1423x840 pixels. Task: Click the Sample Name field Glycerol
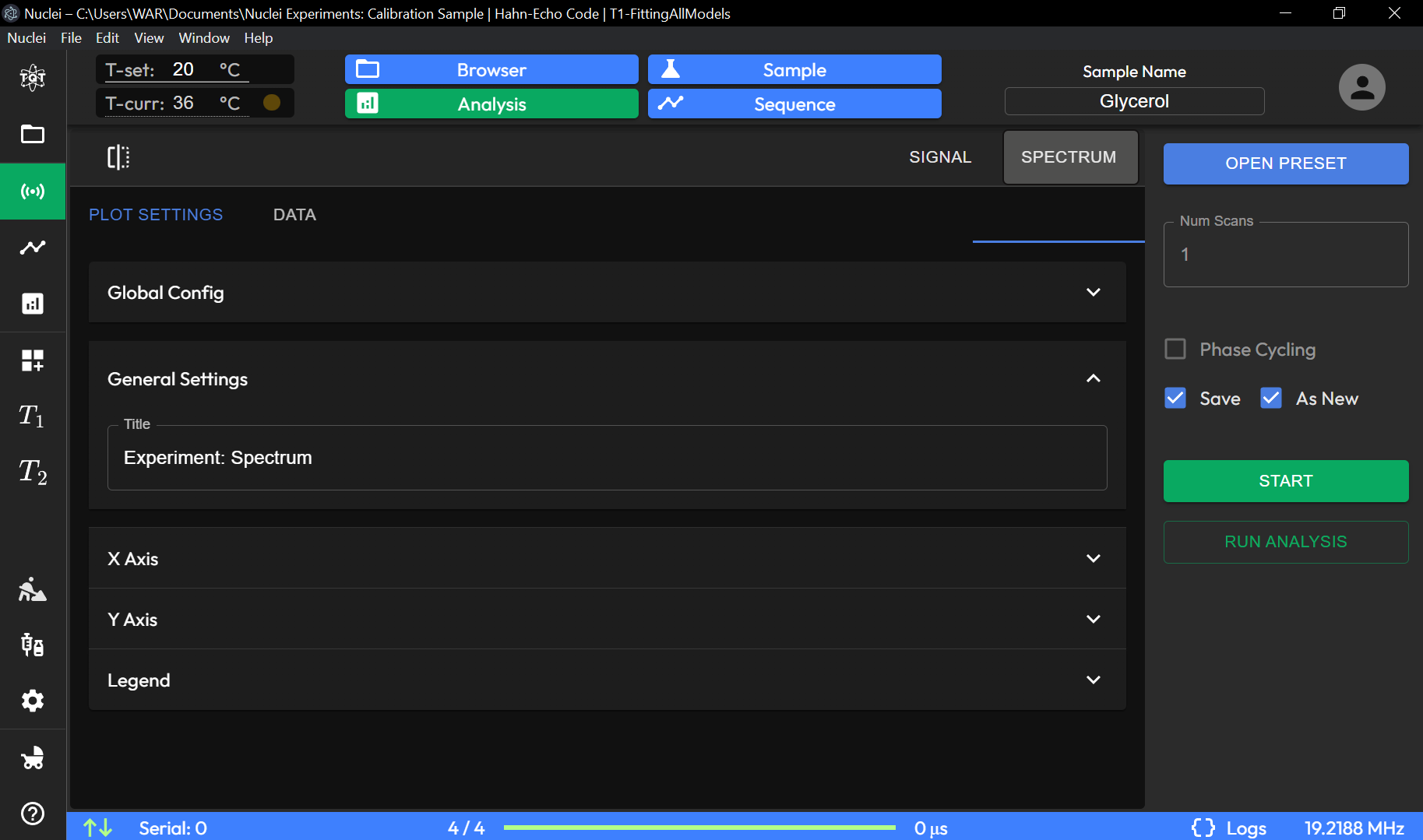(1134, 101)
